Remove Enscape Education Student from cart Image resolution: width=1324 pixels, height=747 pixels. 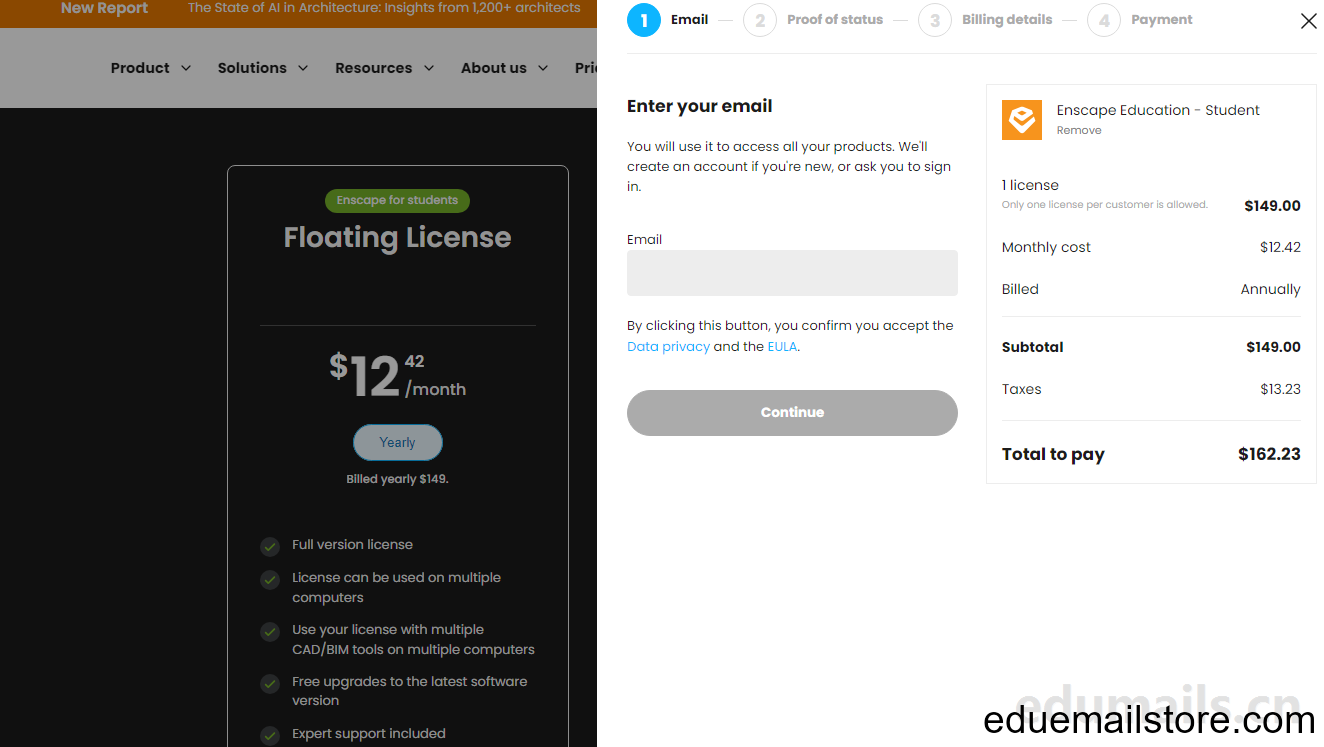pyautogui.click(x=1079, y=130)
